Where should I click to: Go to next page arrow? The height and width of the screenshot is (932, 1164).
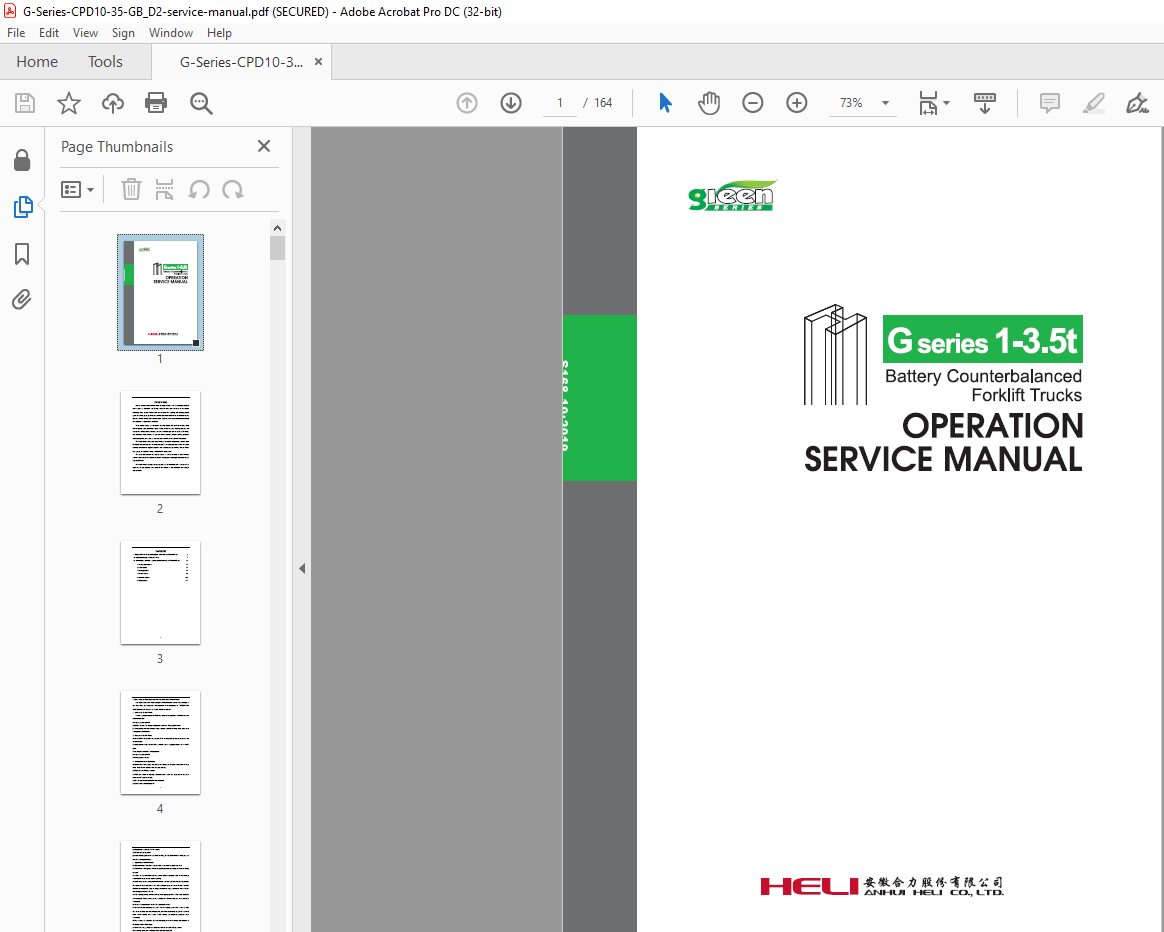pyautogui.click(x=511, y=103)
